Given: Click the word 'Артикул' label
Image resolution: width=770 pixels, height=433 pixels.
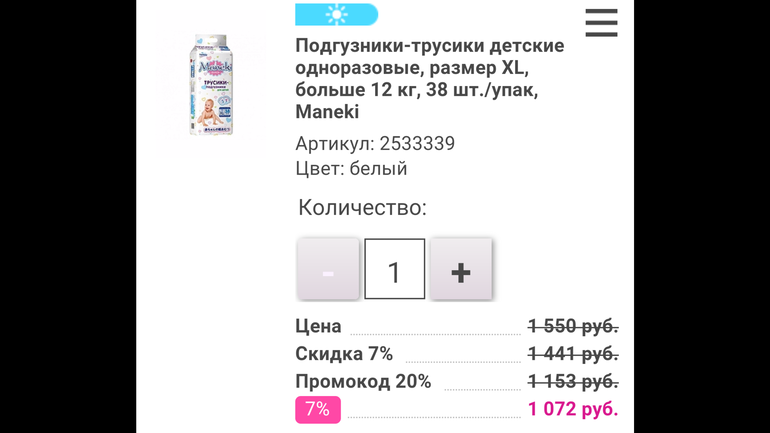Looking at the screenshot, I should [x=332, y=143].
